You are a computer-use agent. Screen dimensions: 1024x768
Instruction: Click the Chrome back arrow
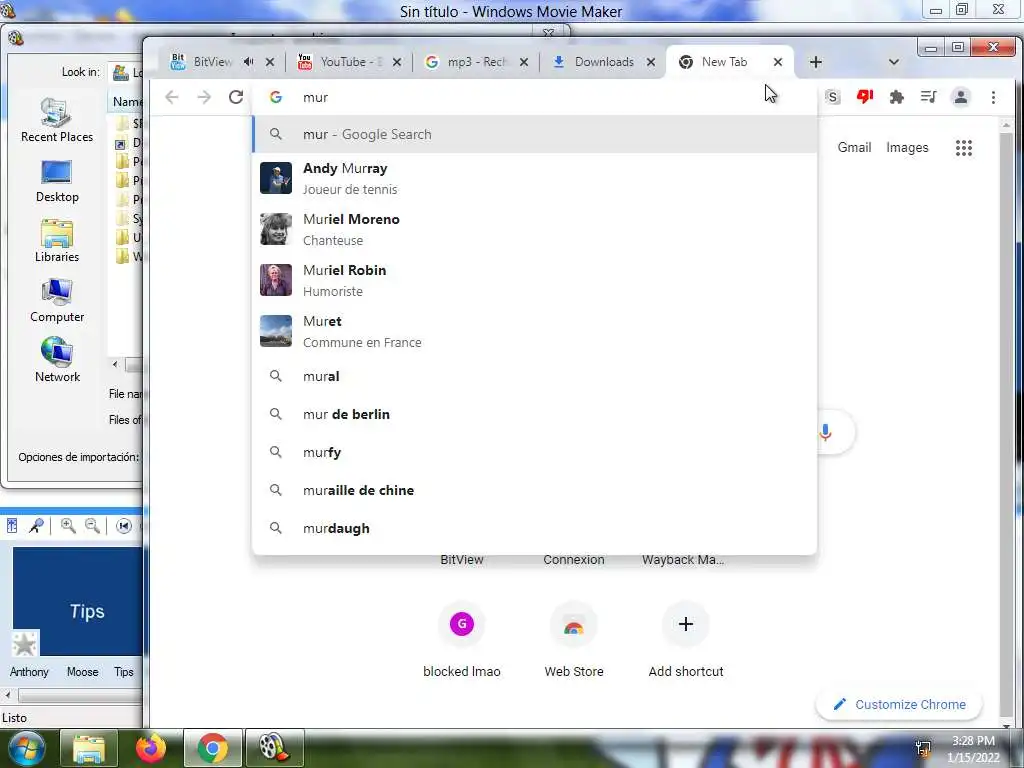tap(172, 97)
